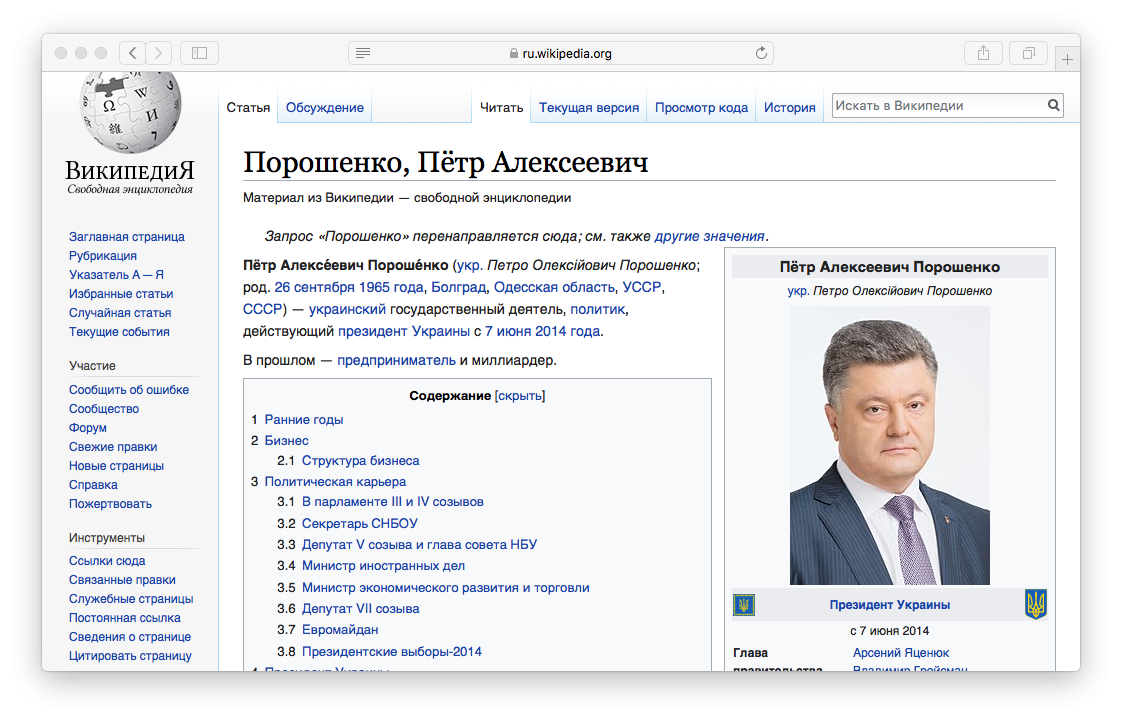The image size is (1122, 721).
Task: Click the portrait photo in the infobox
Action: 889,445
